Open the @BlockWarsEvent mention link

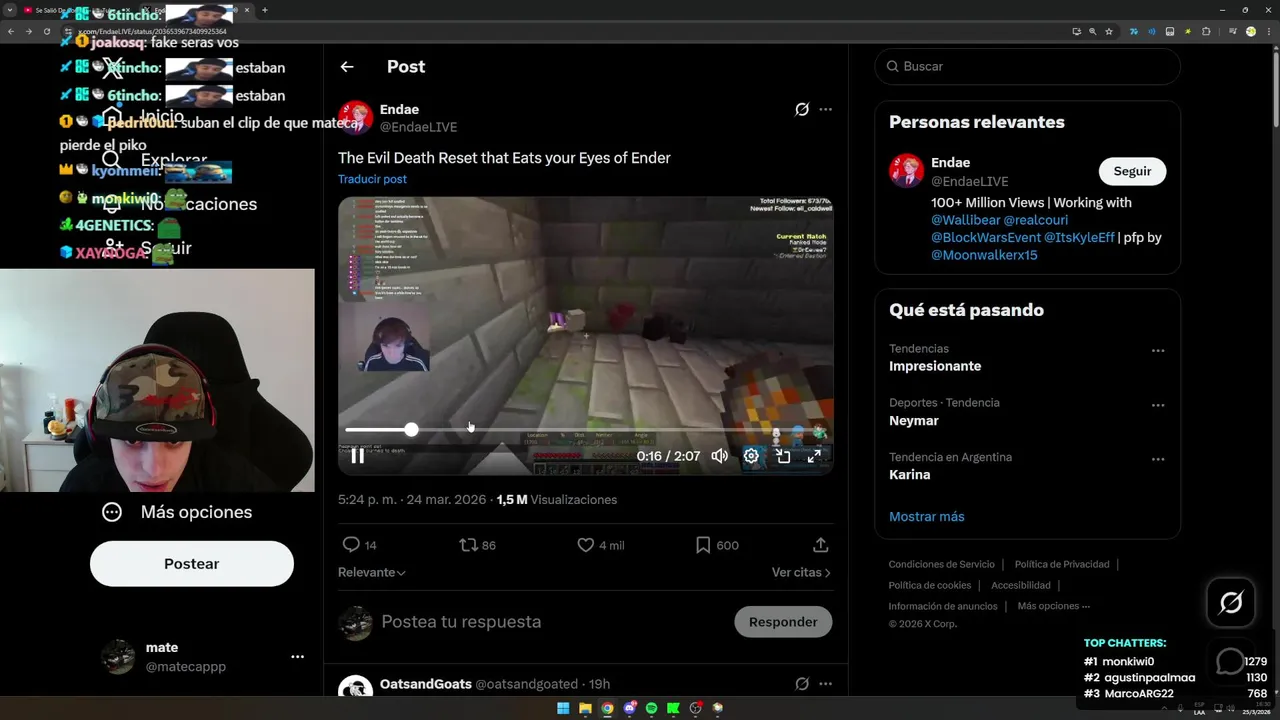(986, 238)
